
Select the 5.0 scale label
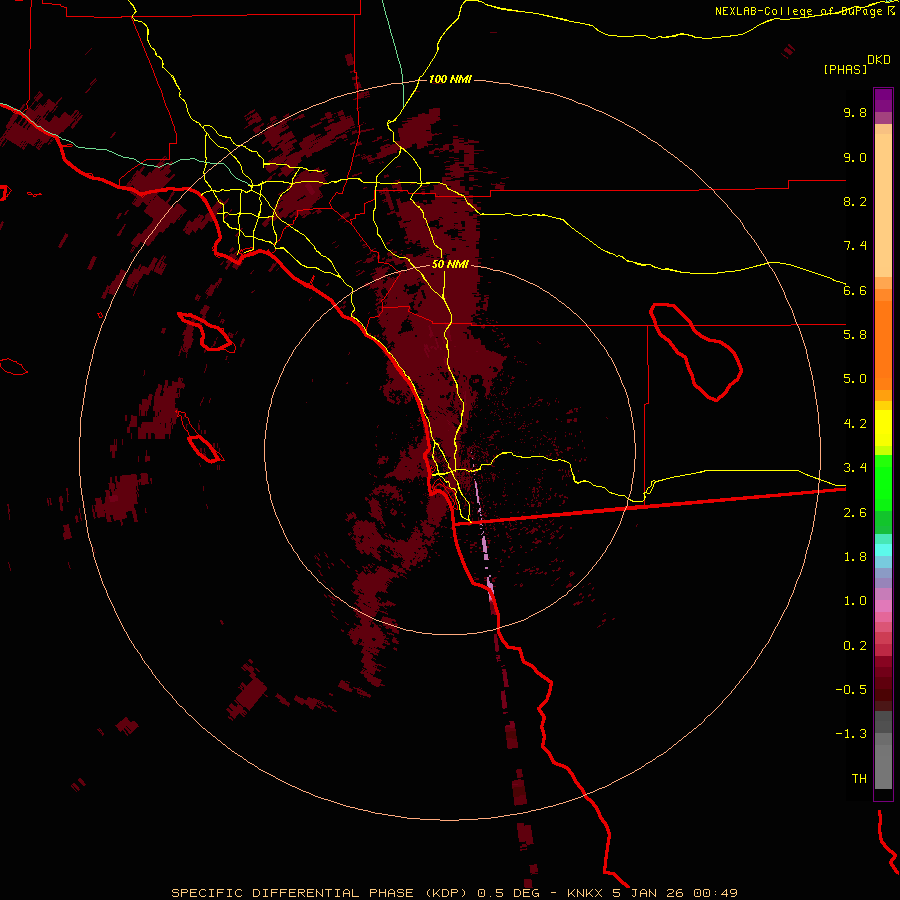(855, 379)
